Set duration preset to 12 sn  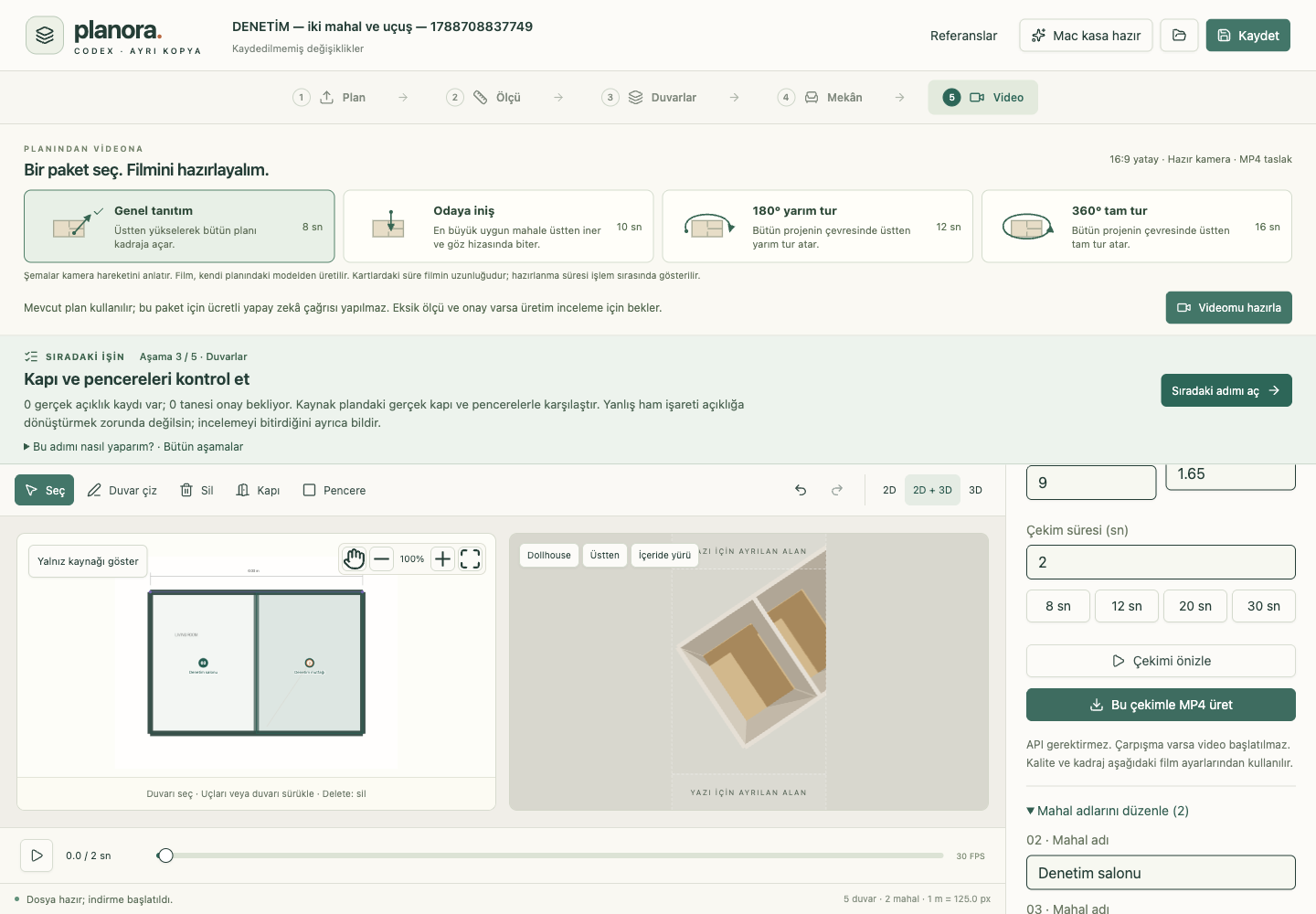click(x=1127, y=606)
